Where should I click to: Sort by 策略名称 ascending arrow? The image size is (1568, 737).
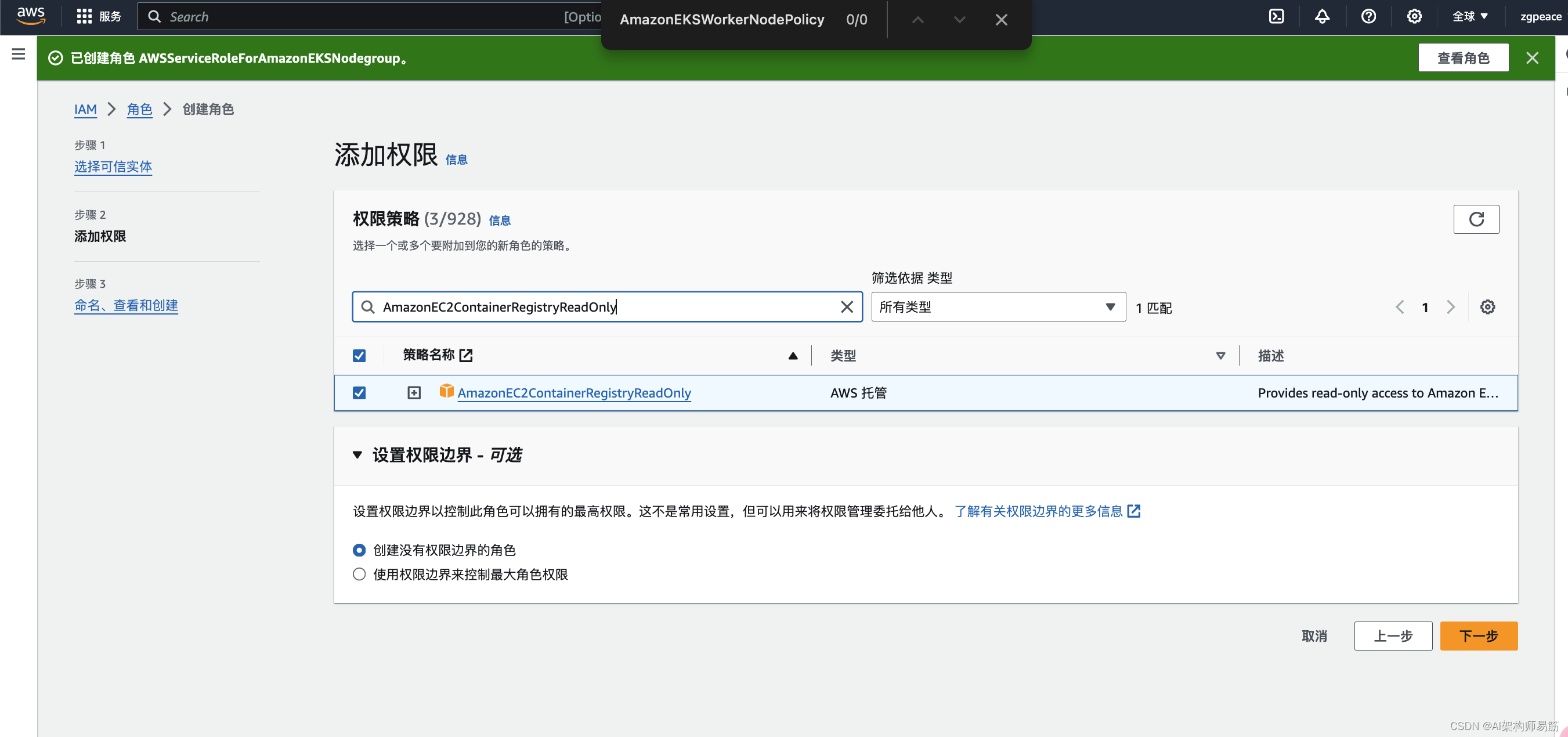793,355
